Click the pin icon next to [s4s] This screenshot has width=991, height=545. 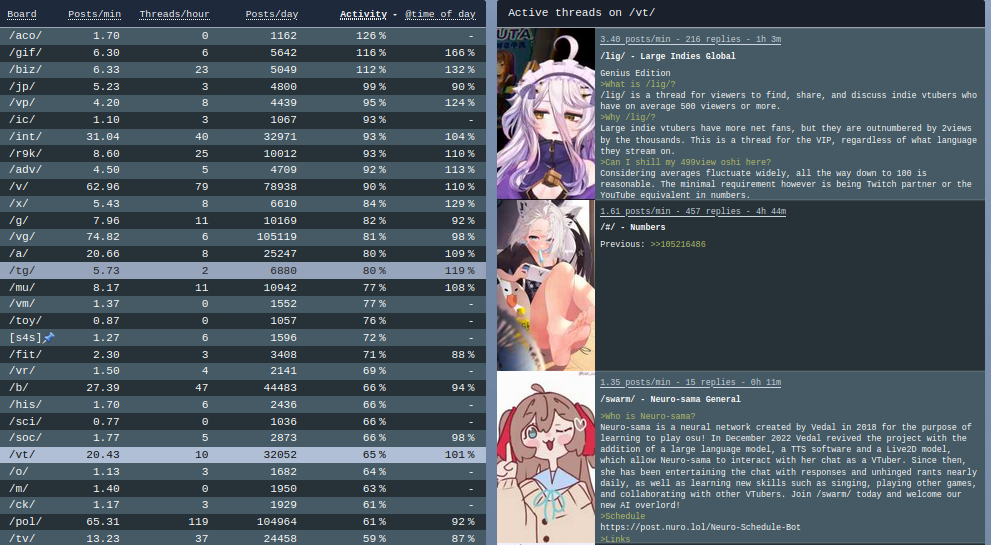coord(49,338)
